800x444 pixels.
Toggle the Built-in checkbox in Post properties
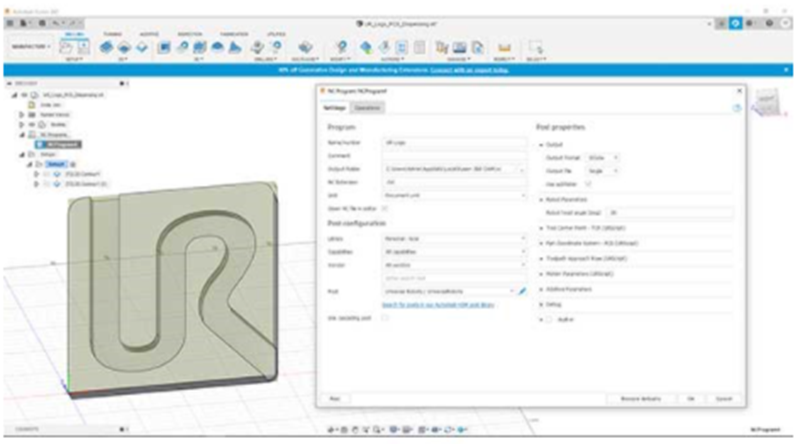coord(549,319)
